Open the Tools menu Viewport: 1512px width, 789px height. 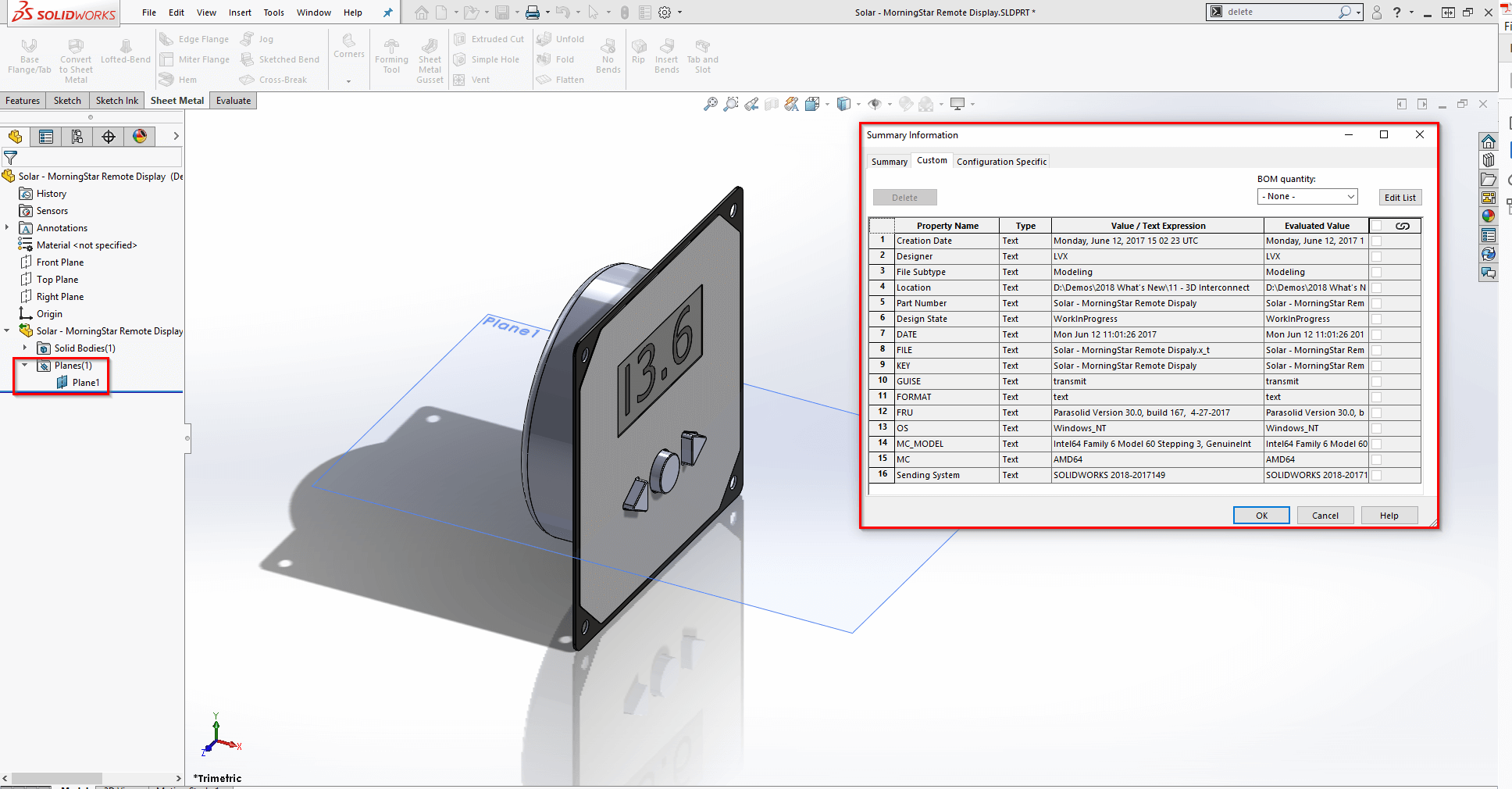point(273,12)
